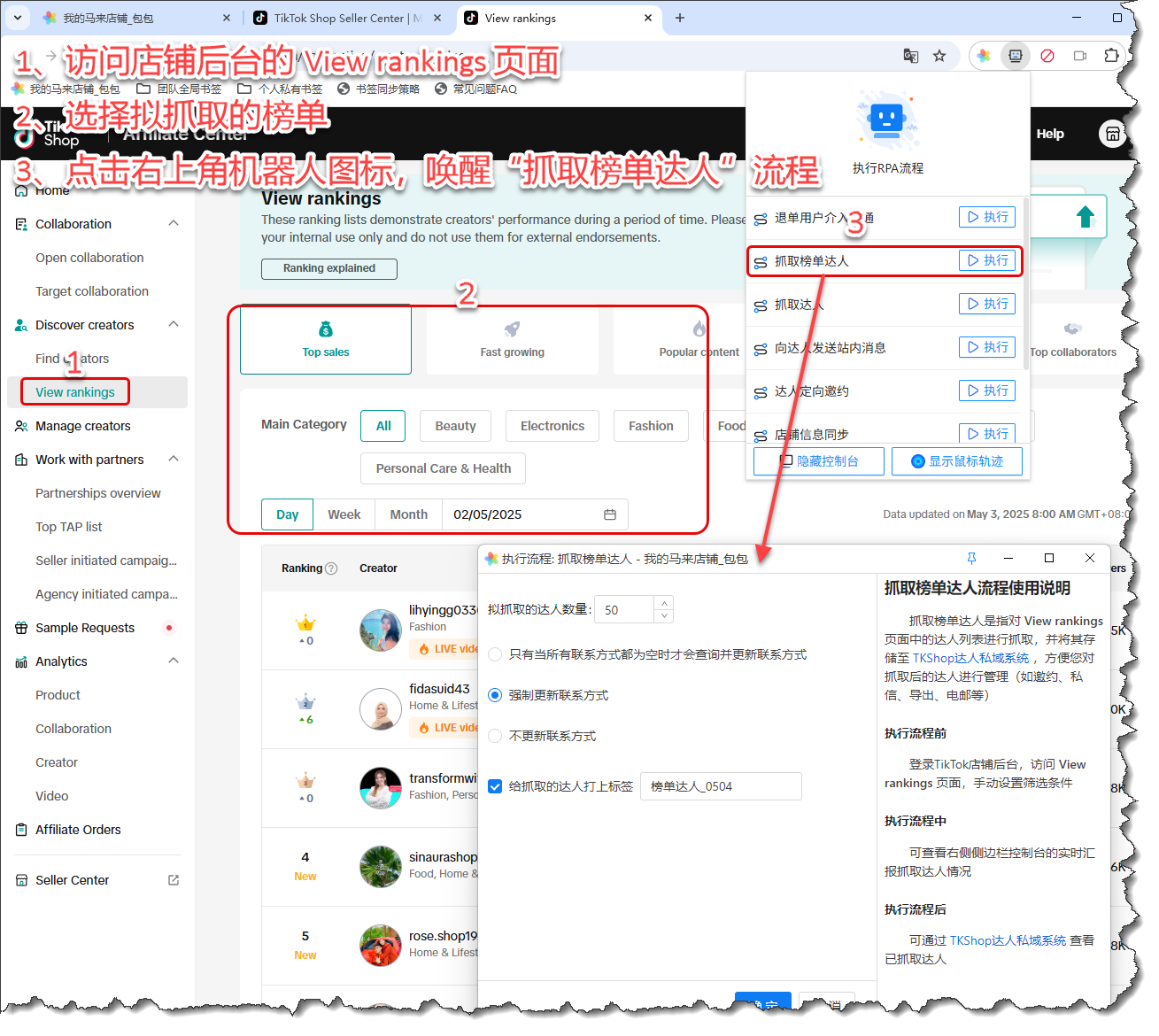This screenshot has height=1036, width=1159.
Task: Click the date field showing 02/05/2025
Action: click(x=535, y=514)
